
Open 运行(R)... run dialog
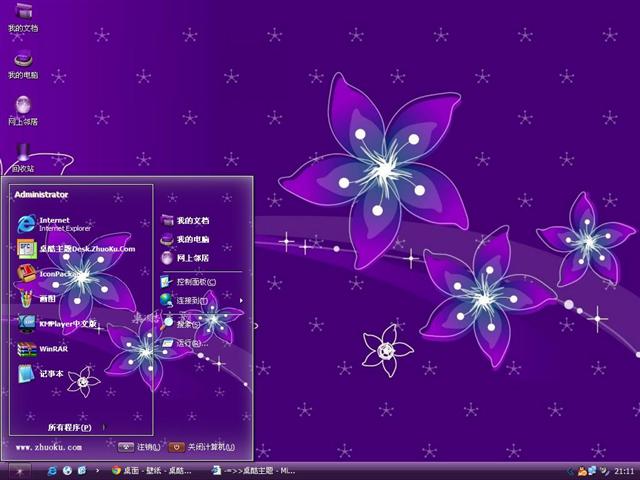click(185, 343)
